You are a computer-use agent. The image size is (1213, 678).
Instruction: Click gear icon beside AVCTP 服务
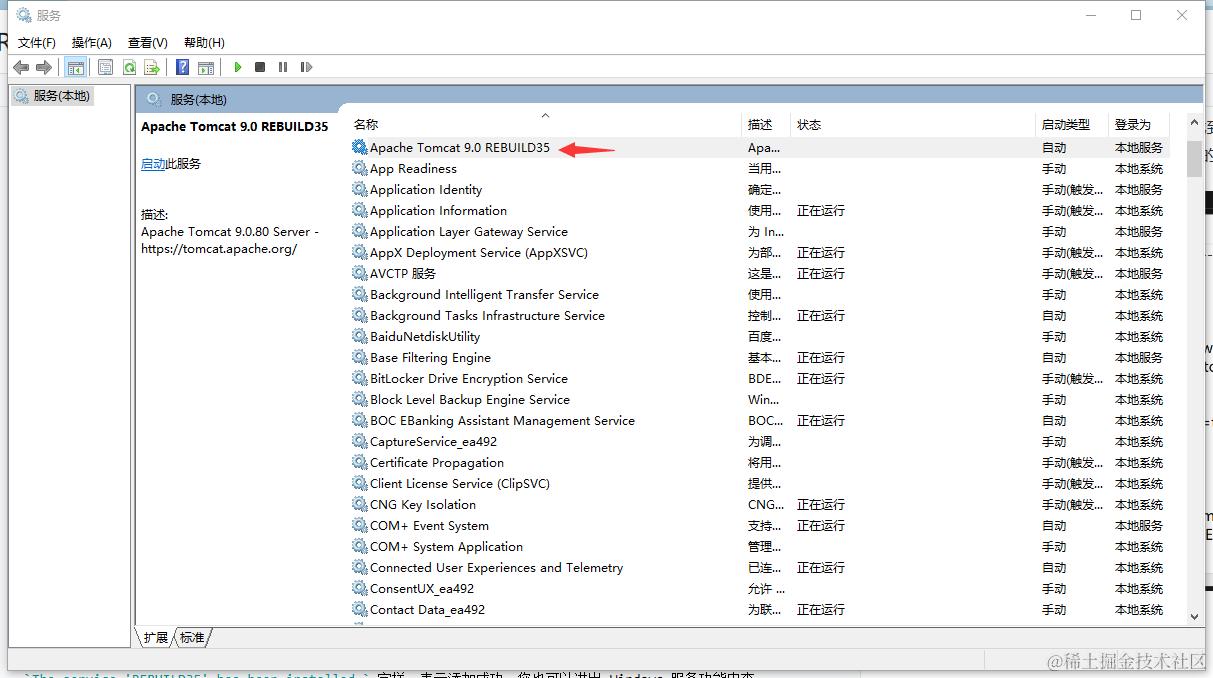[360, 273]
